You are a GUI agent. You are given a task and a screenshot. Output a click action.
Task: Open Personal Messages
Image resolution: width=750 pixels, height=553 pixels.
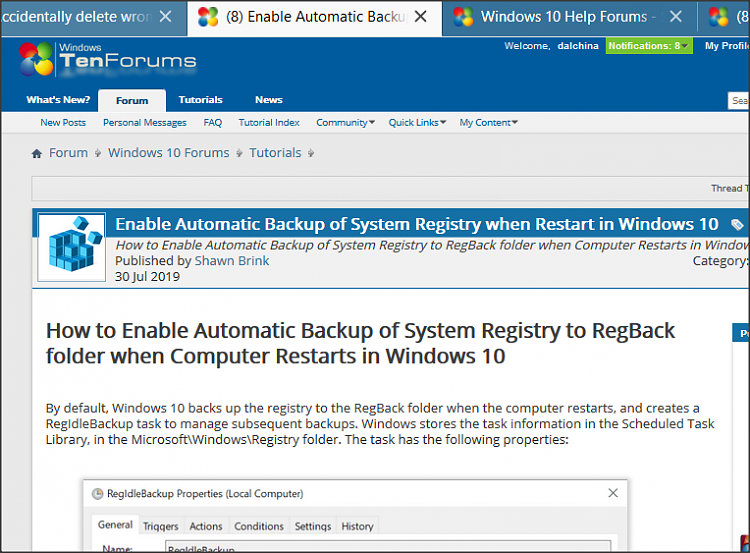(x=145, y=122)
